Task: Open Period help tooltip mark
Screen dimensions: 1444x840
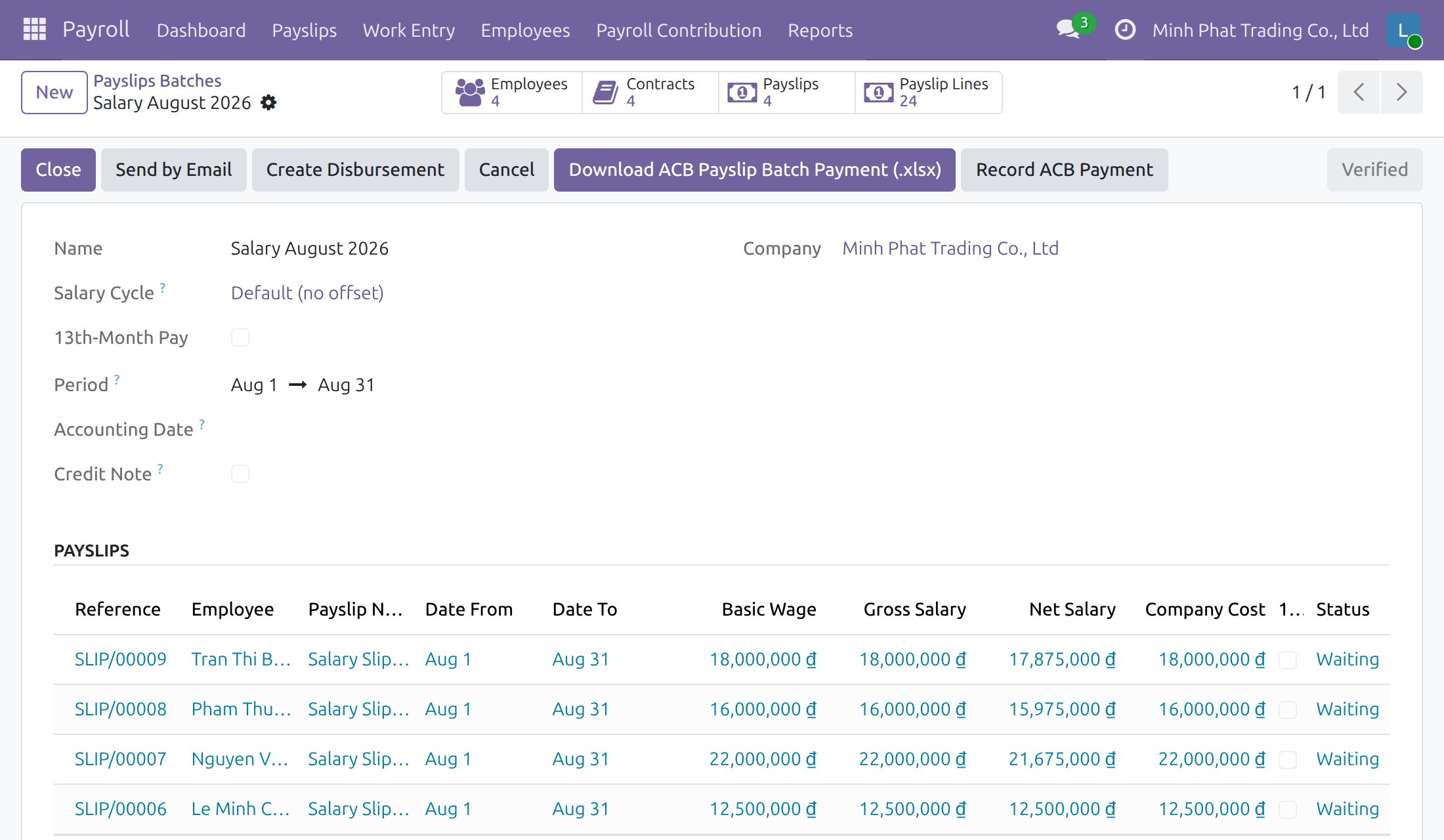Action: coord(117,379)
